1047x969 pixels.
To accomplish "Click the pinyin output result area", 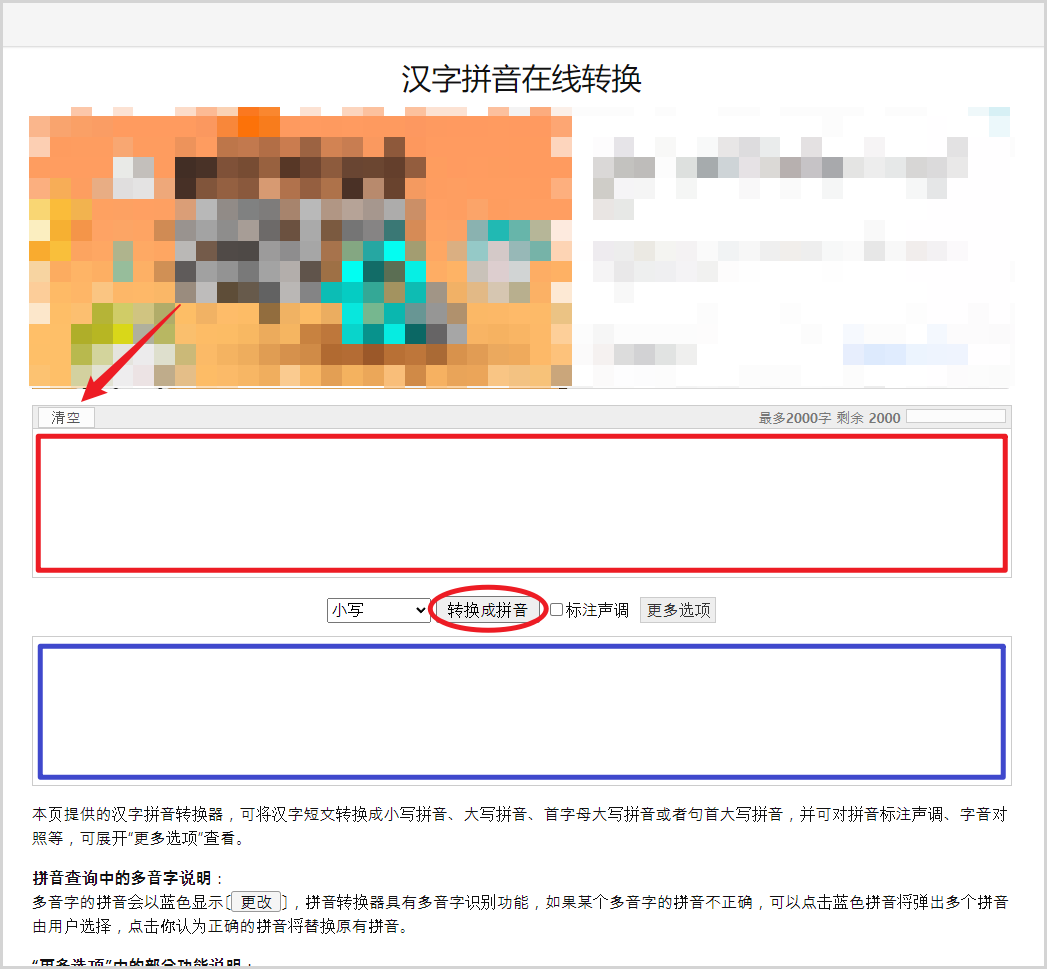I will 521,711.
